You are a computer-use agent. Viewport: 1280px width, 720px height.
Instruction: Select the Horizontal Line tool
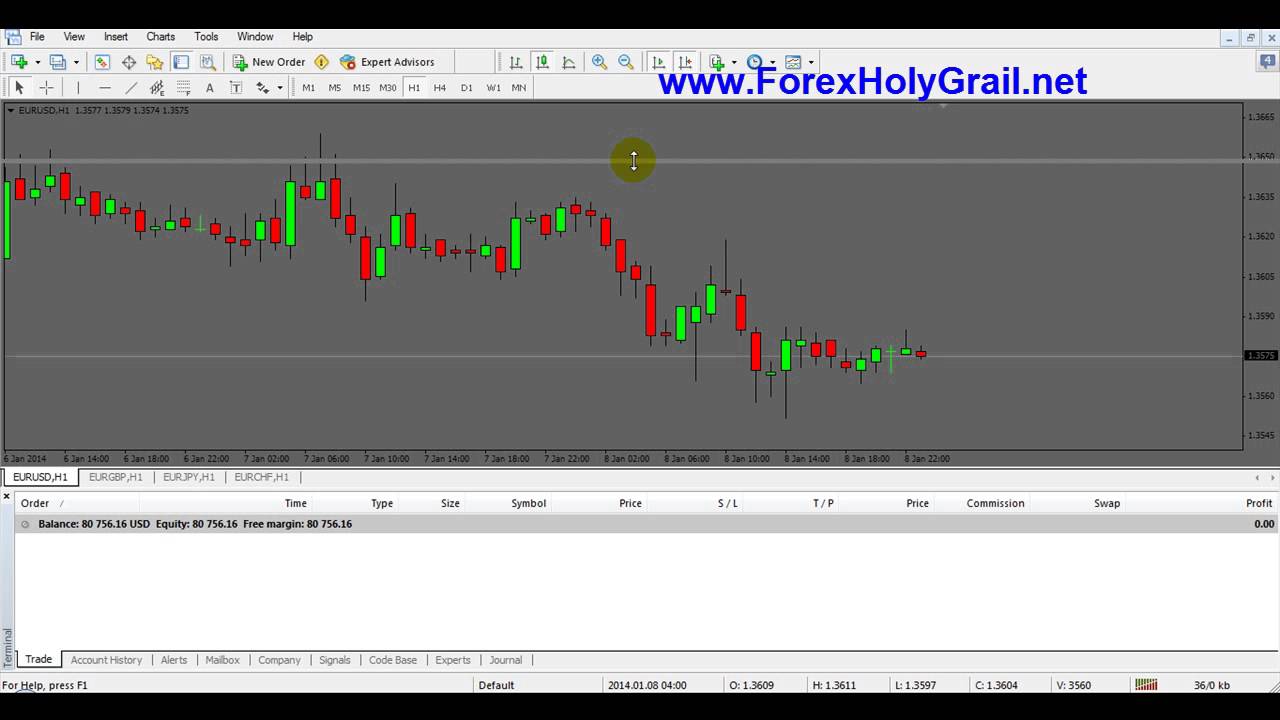coord(104,88)
